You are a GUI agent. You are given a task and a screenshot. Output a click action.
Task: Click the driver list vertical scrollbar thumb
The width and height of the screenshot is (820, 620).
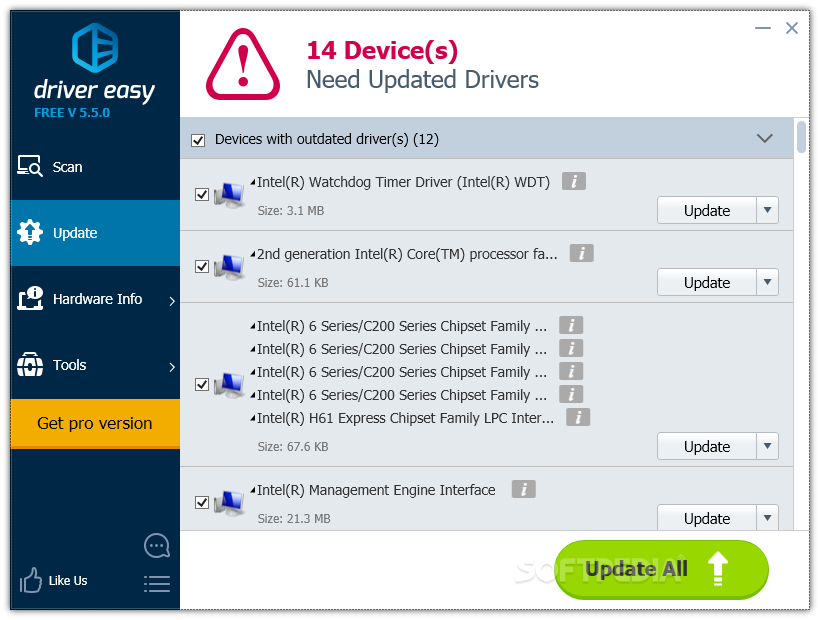pos(801,137)
